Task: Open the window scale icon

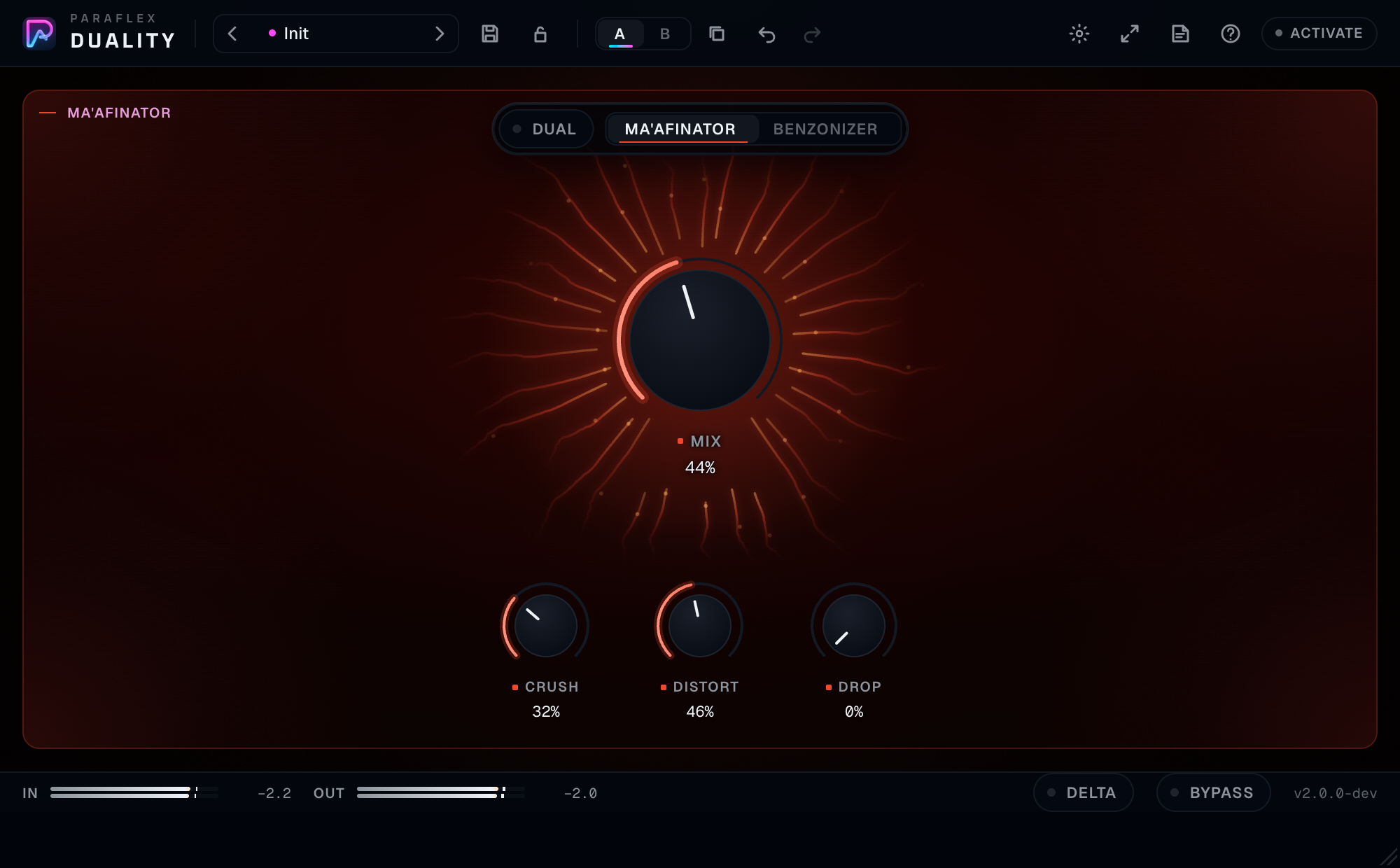Action: 1130,34
